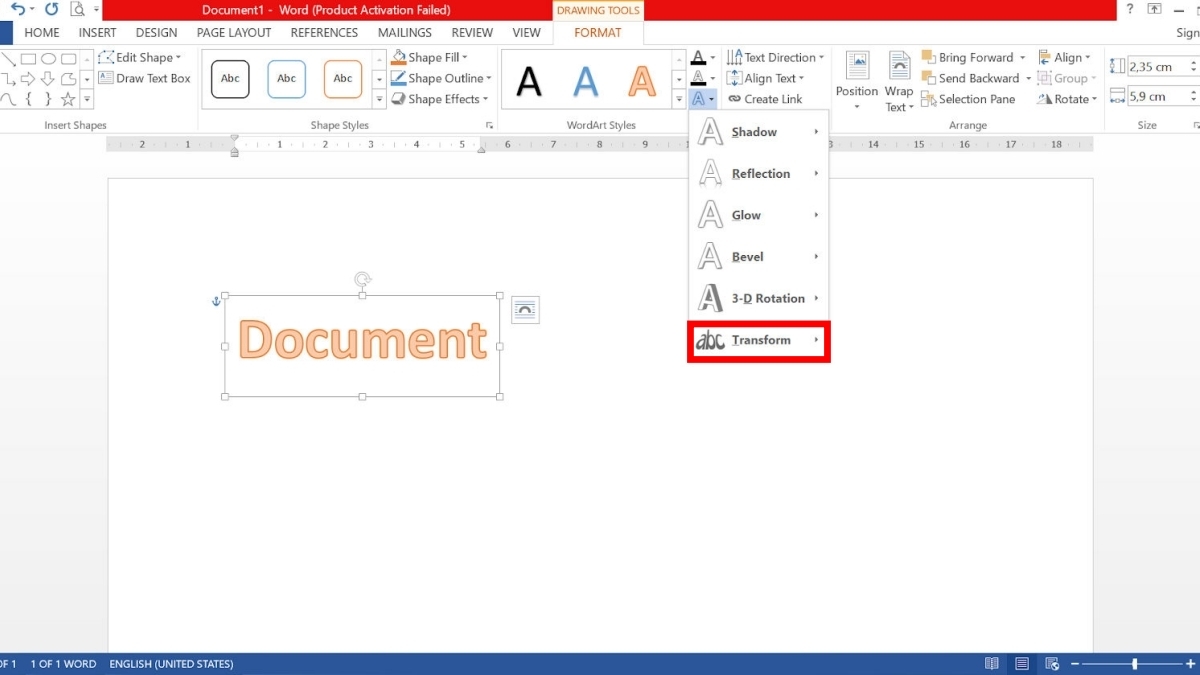This screenshot has width=1200, height=675.
Task: Apply the orange outline Abc shape style
Action: [343, 79]
